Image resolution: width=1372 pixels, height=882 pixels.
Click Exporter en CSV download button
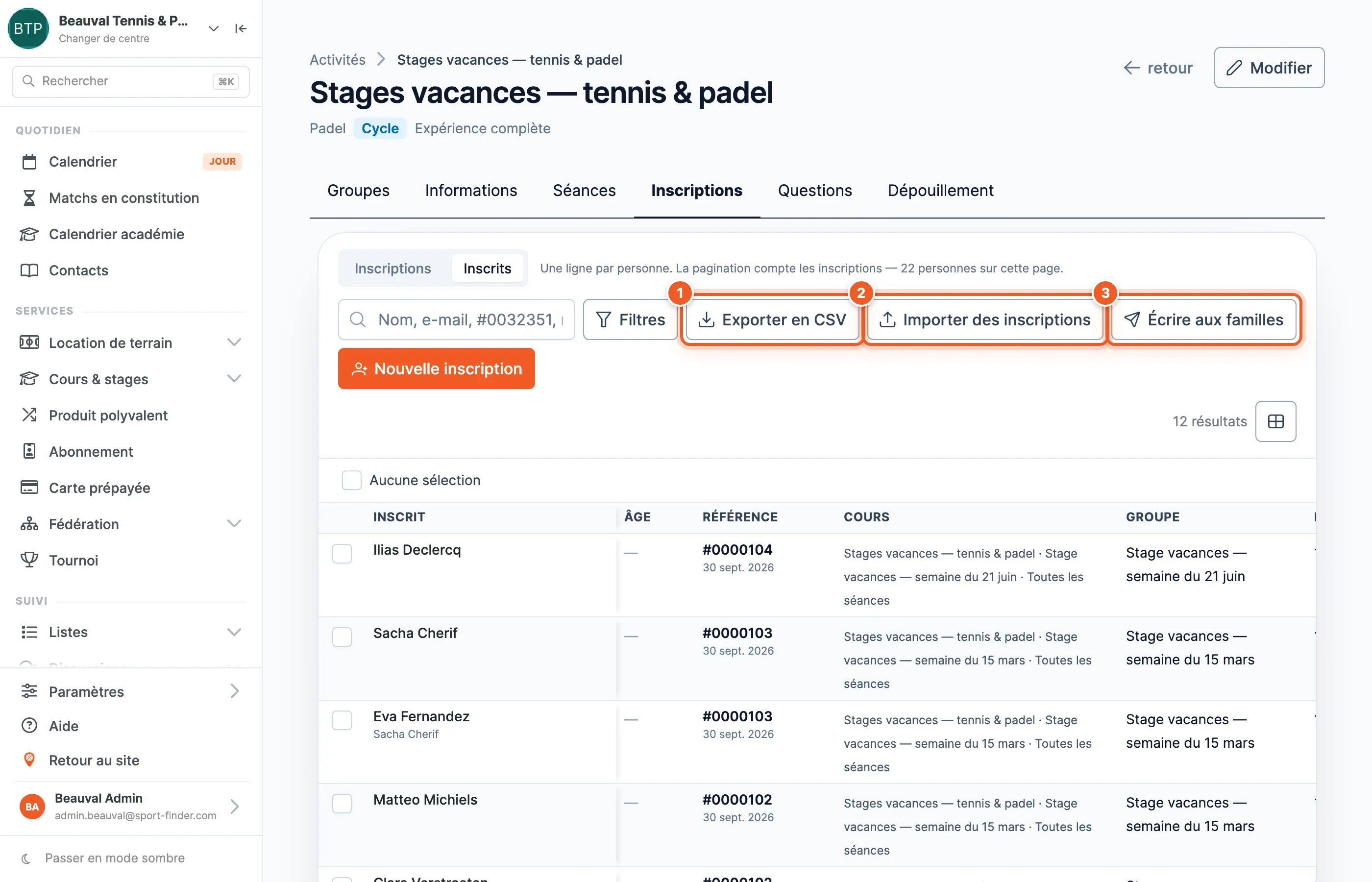tap(772, 319)
